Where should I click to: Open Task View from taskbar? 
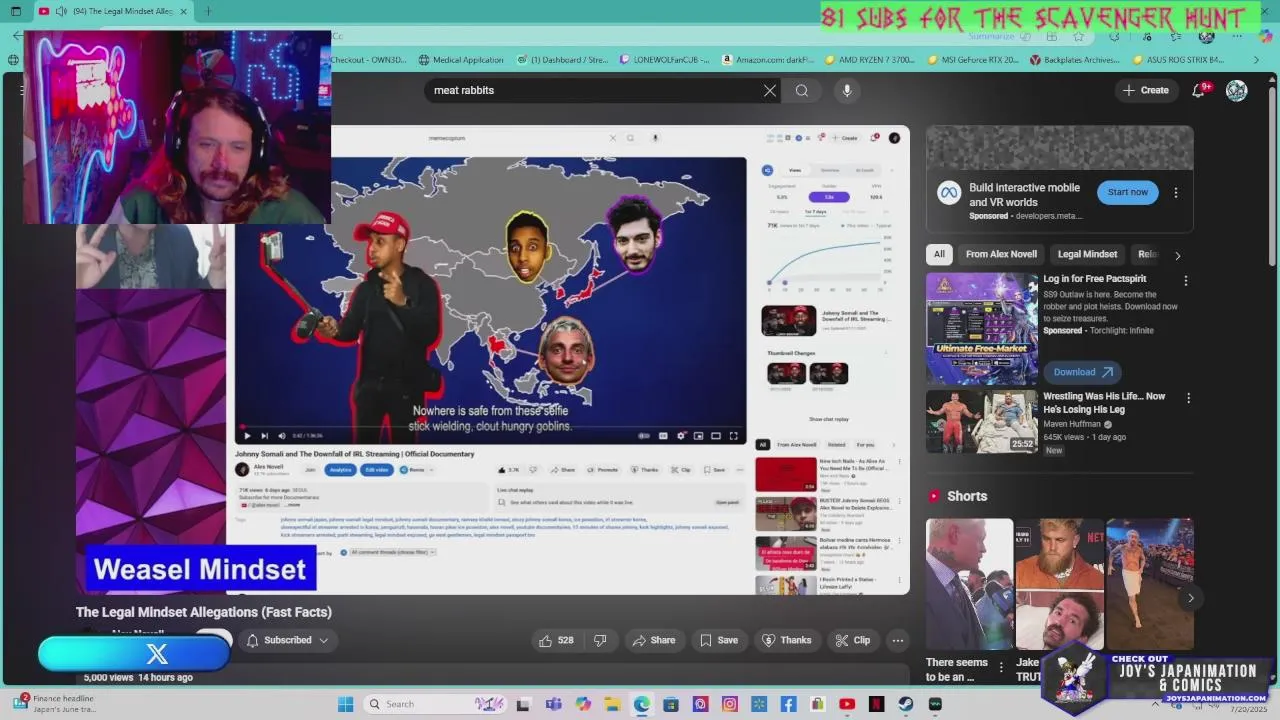(x=523, y=704)
